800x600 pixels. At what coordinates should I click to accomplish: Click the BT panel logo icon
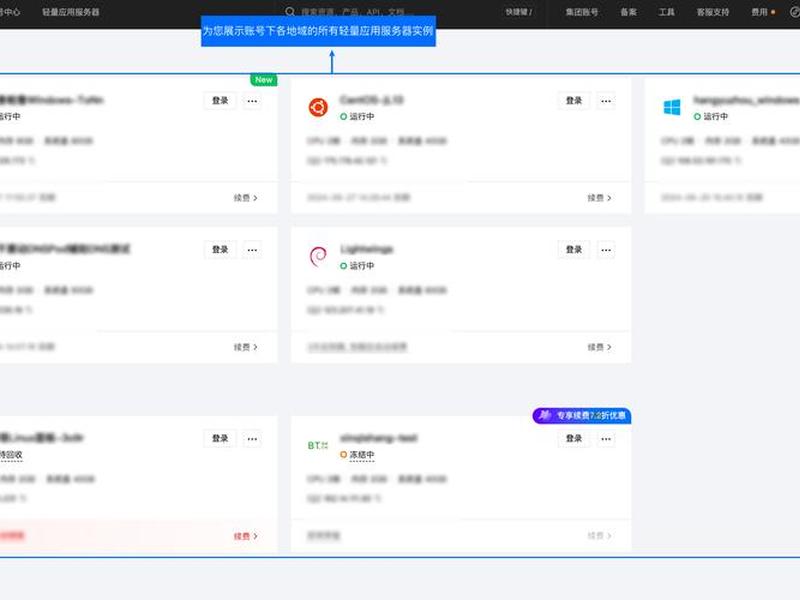point(318,445)
